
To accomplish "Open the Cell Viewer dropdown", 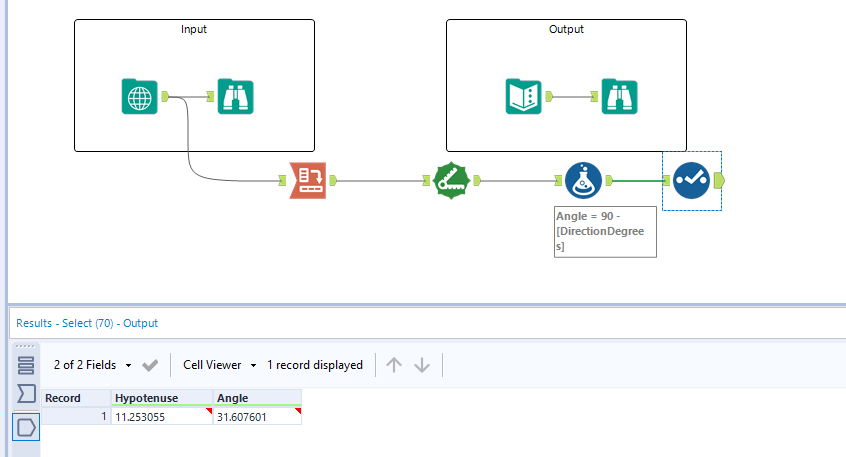I will [x=220, y=365].
